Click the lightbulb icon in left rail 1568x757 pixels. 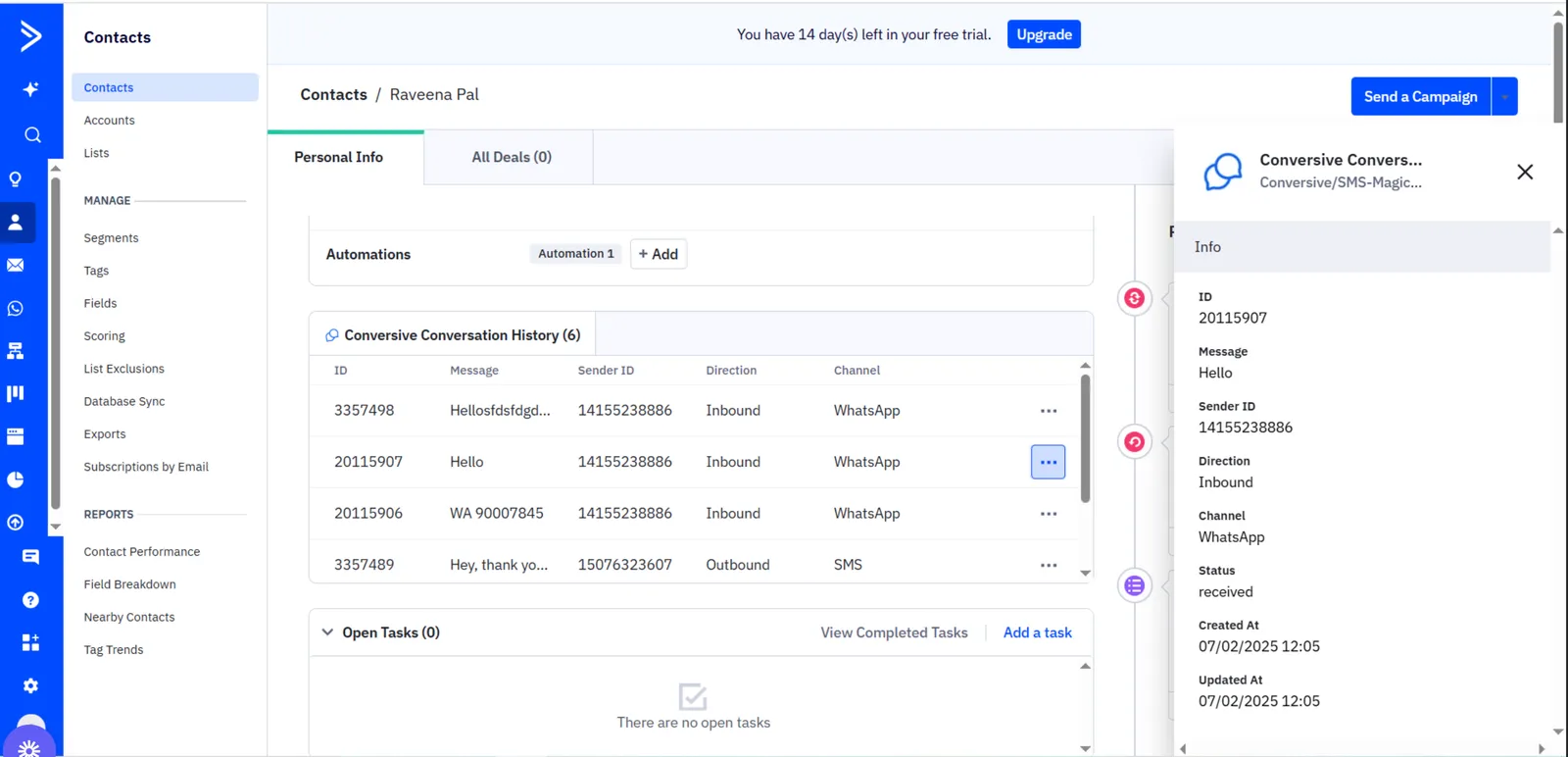coord(16,179)
